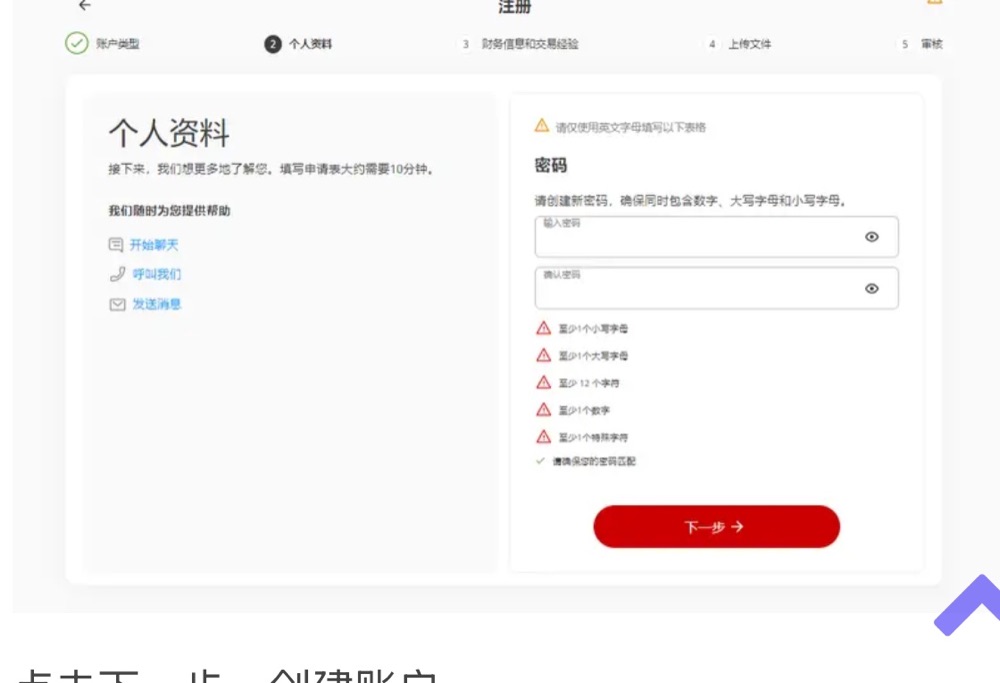Focus the 输入密码 field

(716, 237)
